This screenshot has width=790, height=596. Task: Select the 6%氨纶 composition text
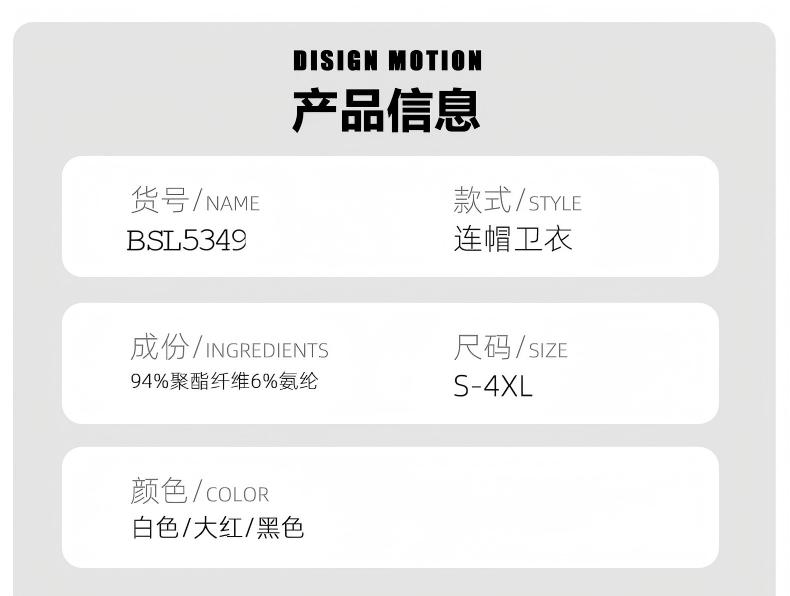click(x=291, y=381)
